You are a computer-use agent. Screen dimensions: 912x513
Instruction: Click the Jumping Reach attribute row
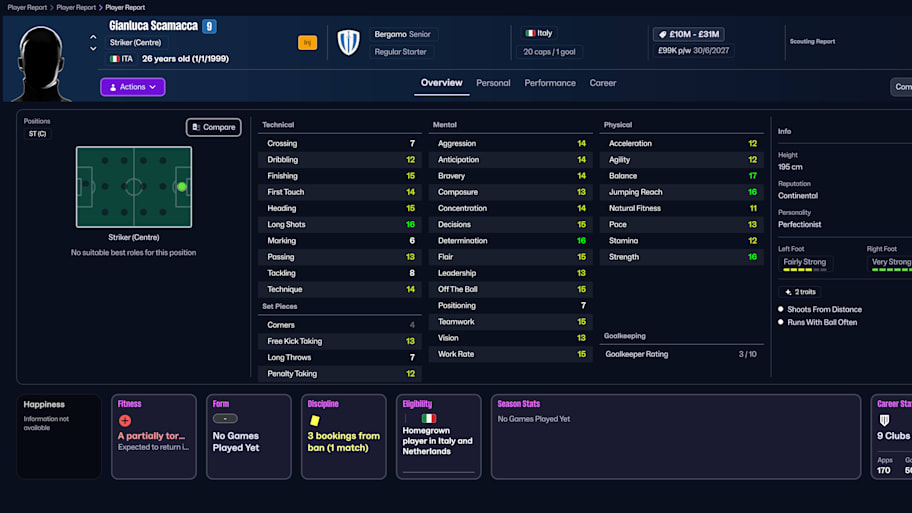coord(682,192)
